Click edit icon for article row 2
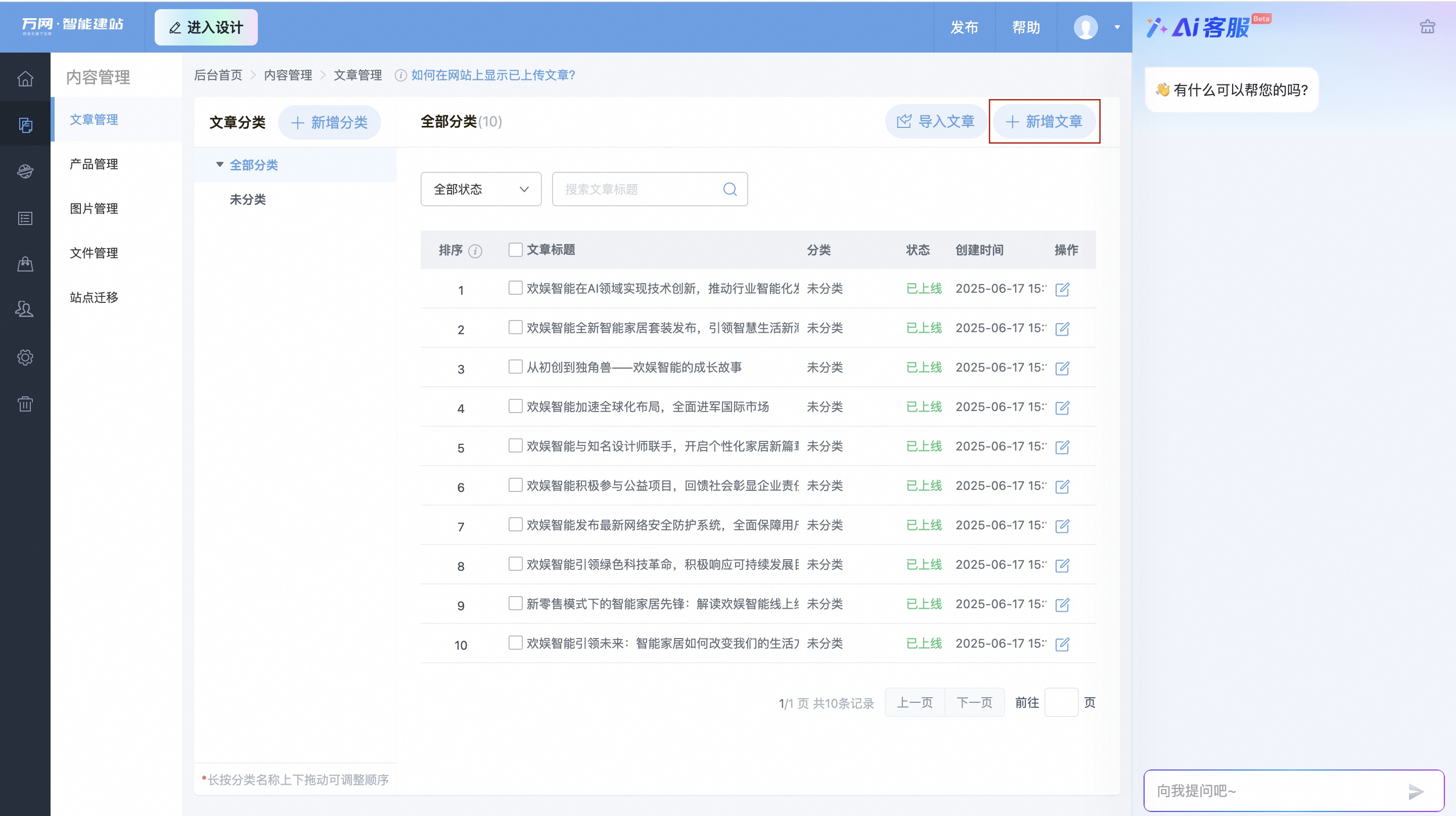The image size is (1456, 816). (x=1062, y=329)
